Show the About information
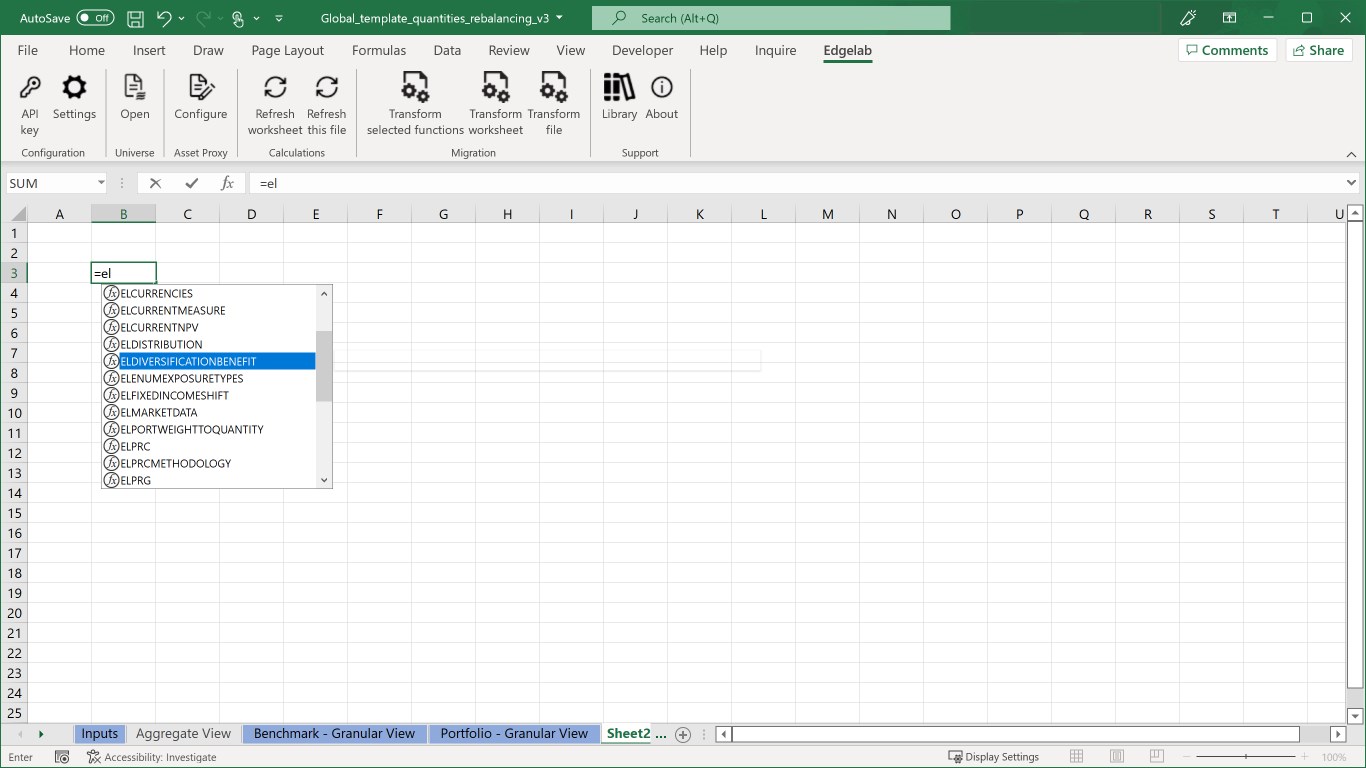1366x768 pixels. pos(662,98)
